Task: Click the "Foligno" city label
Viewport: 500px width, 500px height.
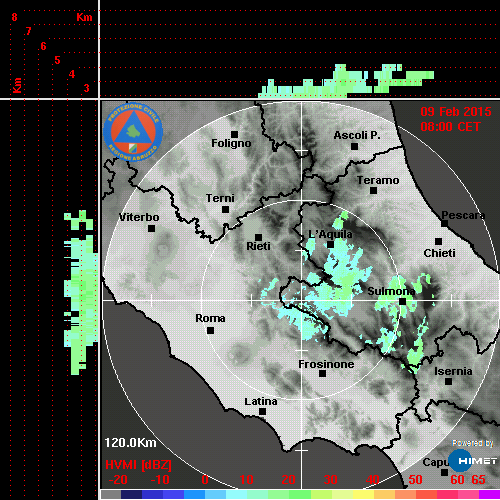Action: 231,143
